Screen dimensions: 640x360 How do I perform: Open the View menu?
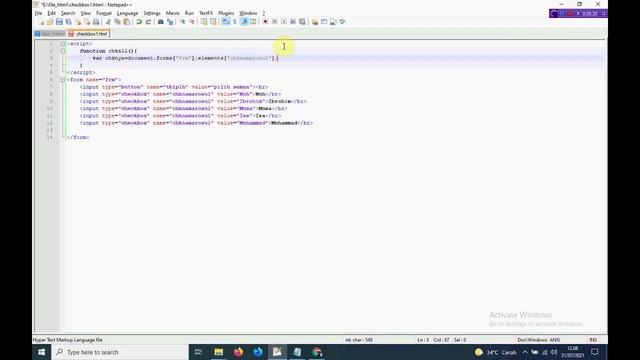click(x=85, y=13)
